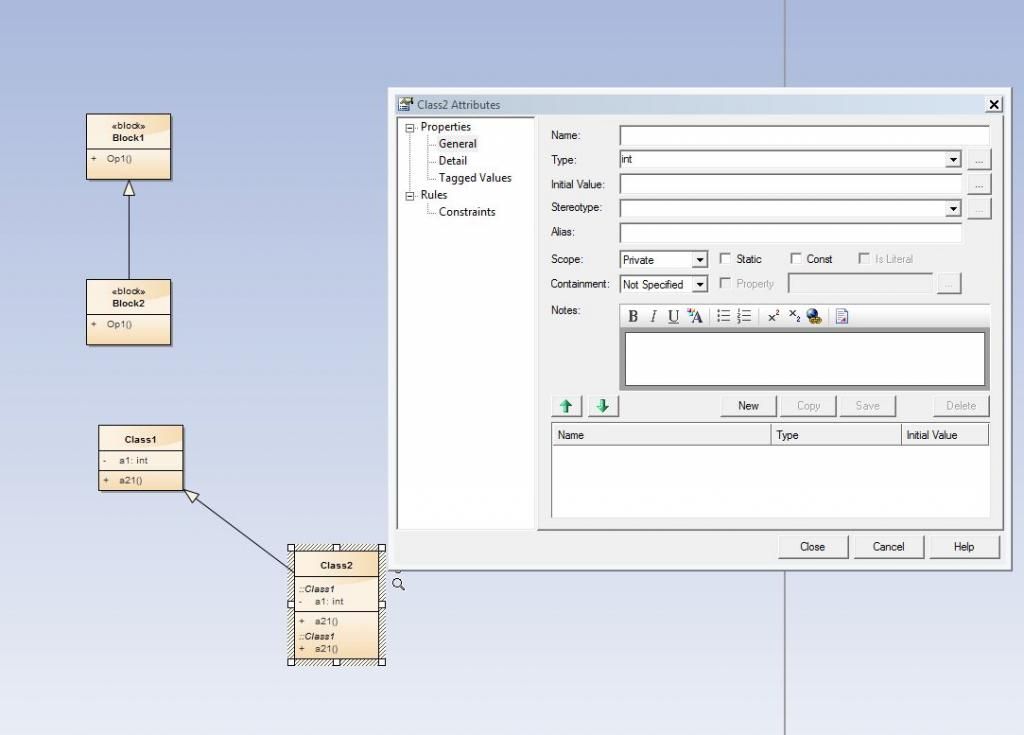Click the document icon in Notes toolbar
The width and height of the screenshot is (1024, 735).
pyautogui.click(x=842, y=316)
